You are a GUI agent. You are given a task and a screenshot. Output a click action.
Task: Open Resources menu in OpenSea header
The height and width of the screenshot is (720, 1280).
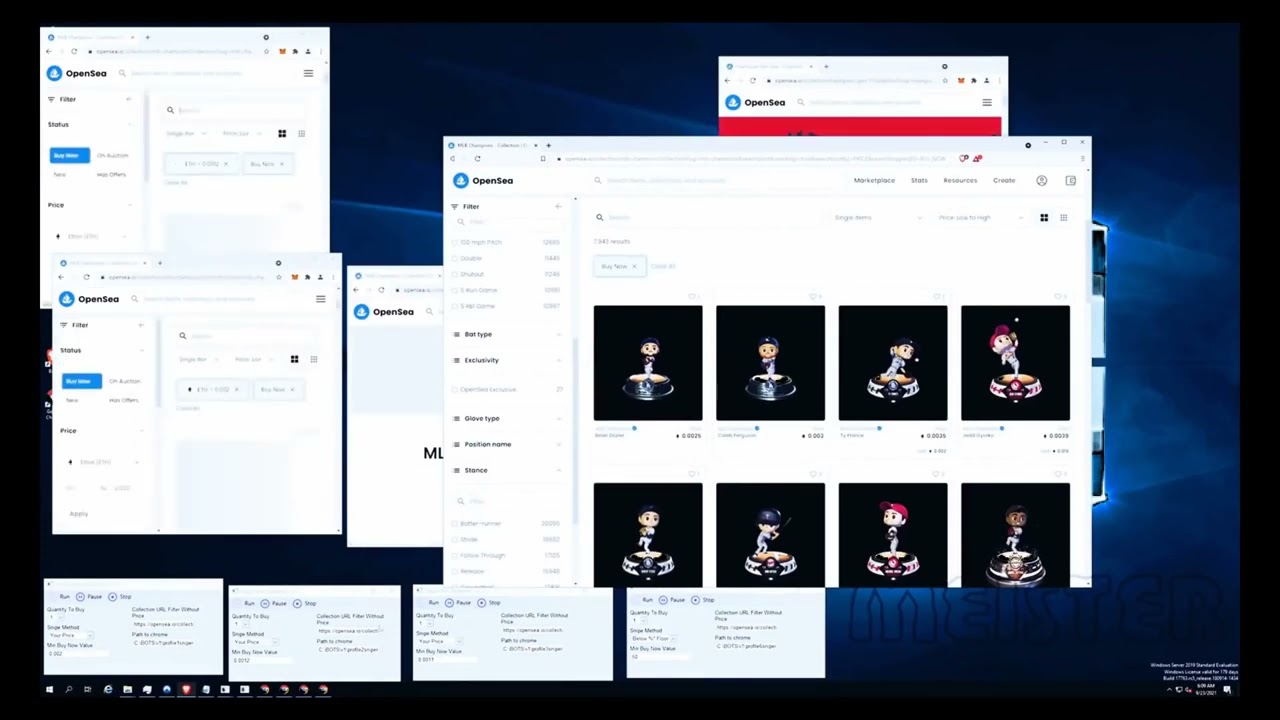pos(960,181)
